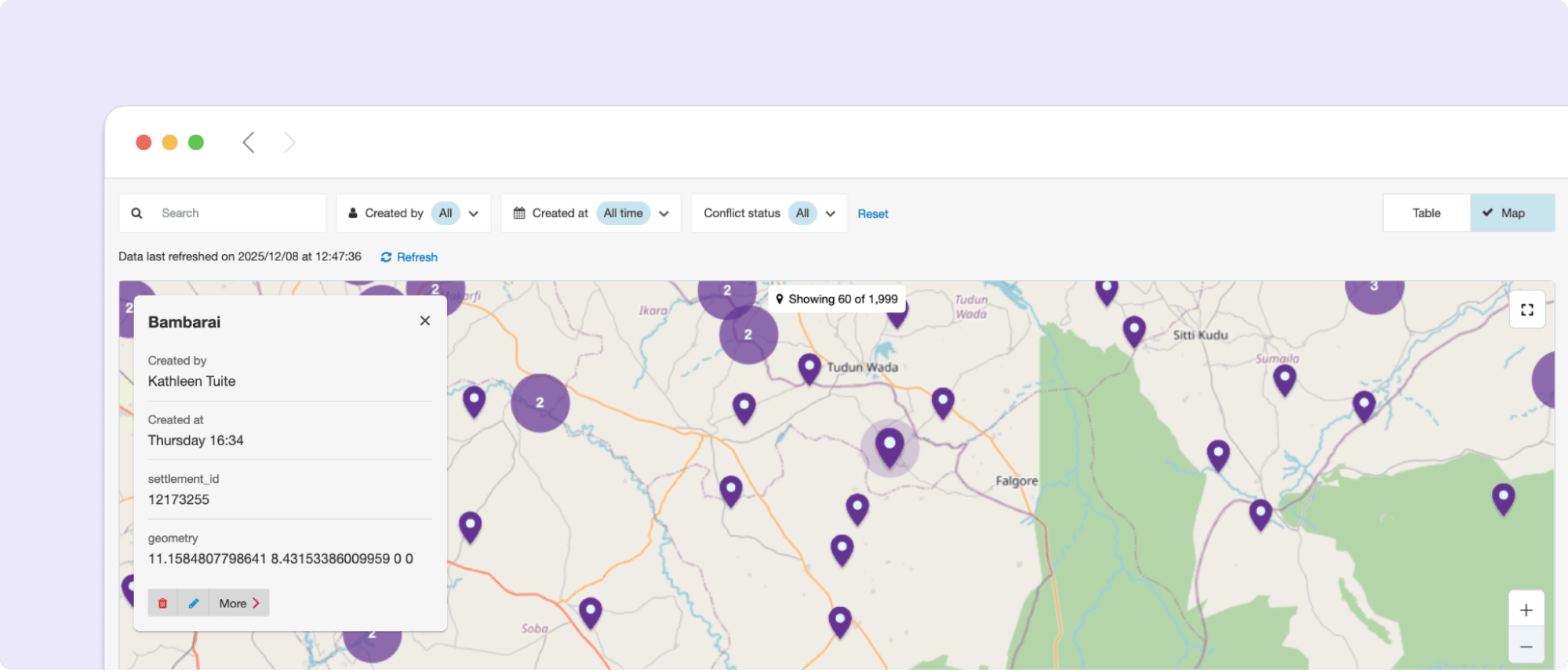
Task: Refresh the map data
Action: tap(409, 257)
